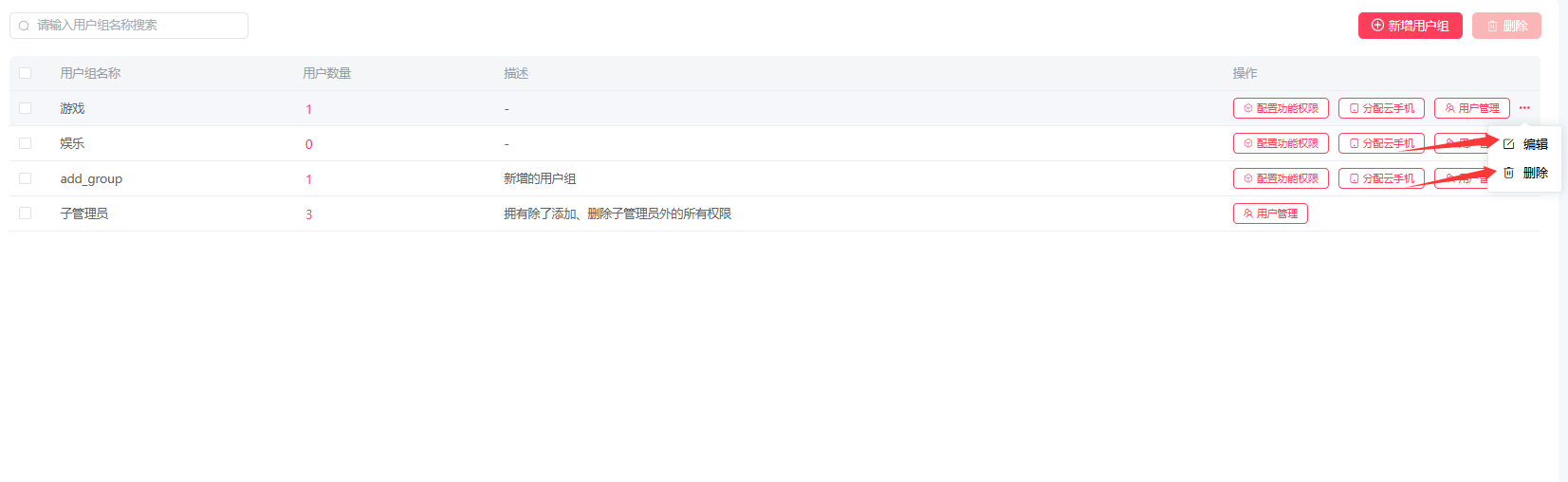Check the checkbox for the 游戏 row

click(26, 108)
